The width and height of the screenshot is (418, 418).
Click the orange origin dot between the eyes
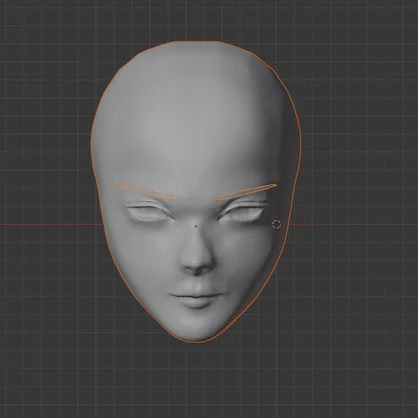pyautogui.click(x=196, y=226)
